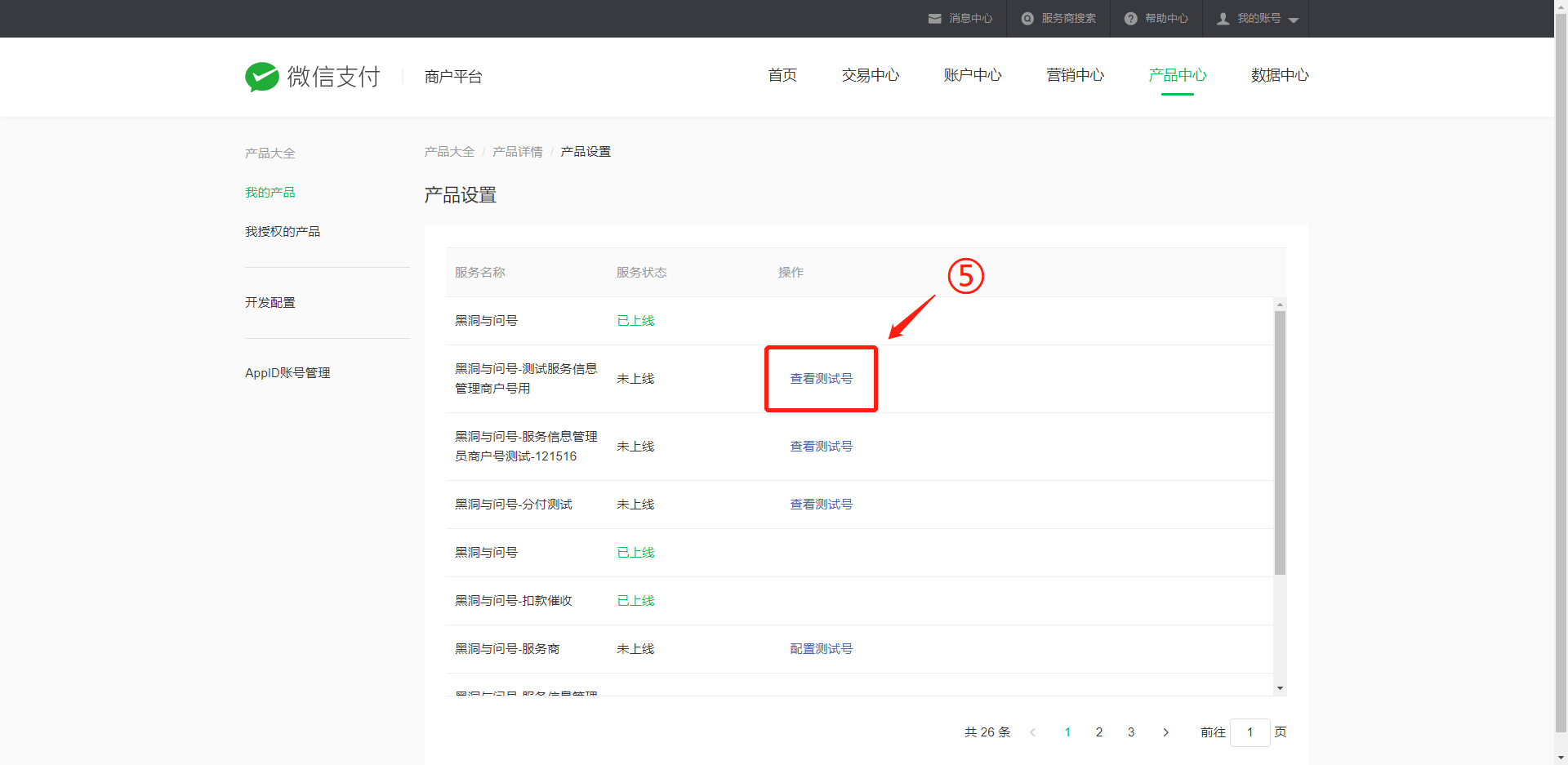
Task: Select 我的产品 in the sidebar
Action: 270,193
